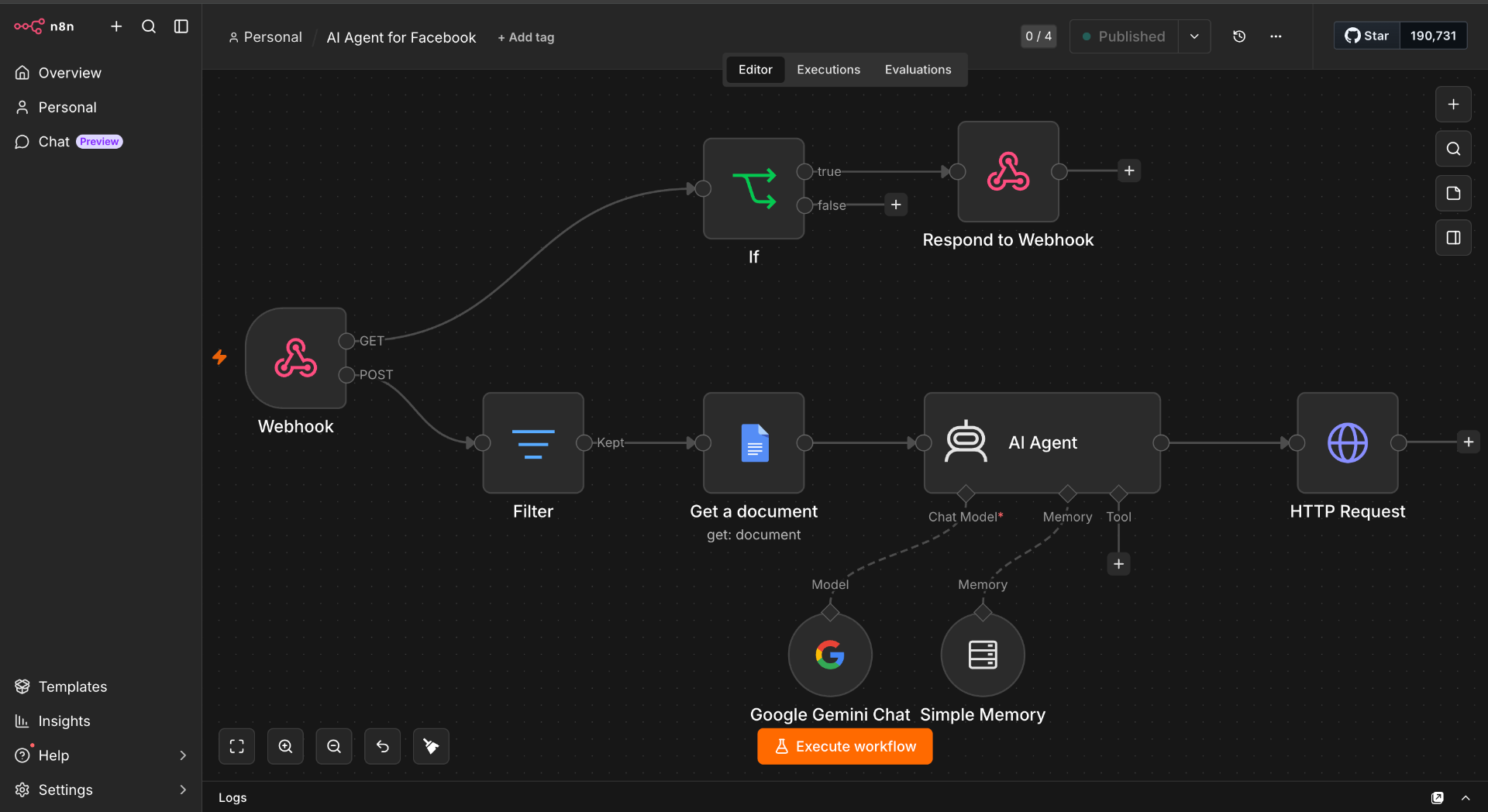
Task: Expand the Help menu
Action: pos(101,755)
